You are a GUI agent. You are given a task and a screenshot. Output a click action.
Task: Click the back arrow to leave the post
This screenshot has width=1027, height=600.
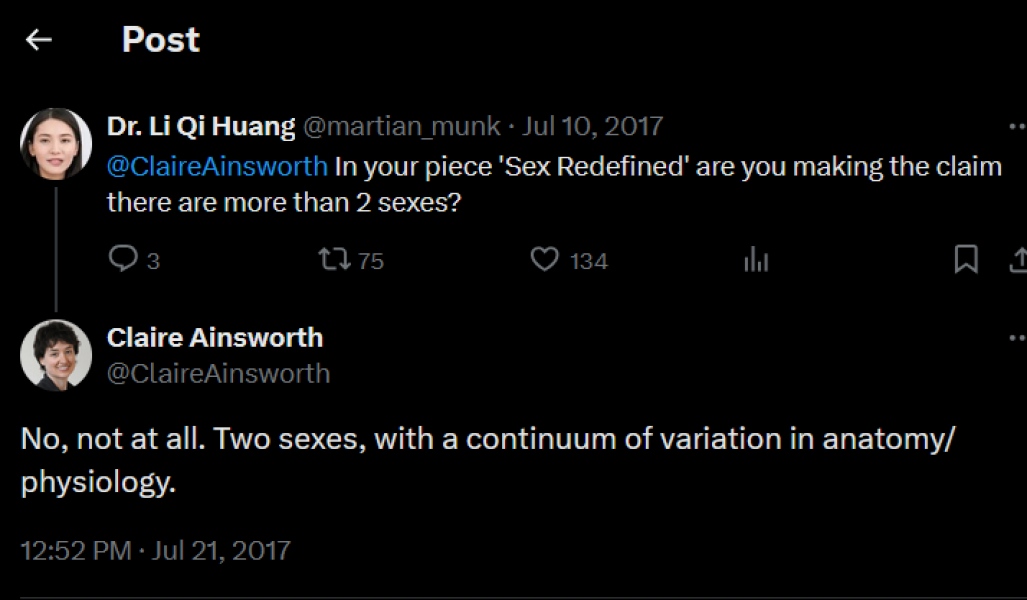coord(38,38)
